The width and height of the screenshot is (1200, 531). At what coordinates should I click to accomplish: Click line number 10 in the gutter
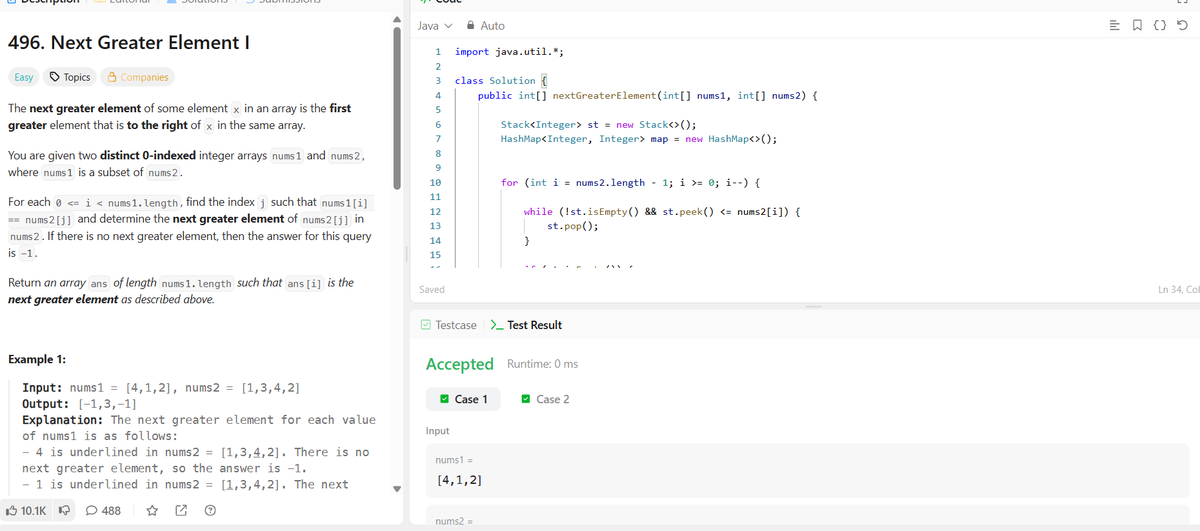click(434, 183)
